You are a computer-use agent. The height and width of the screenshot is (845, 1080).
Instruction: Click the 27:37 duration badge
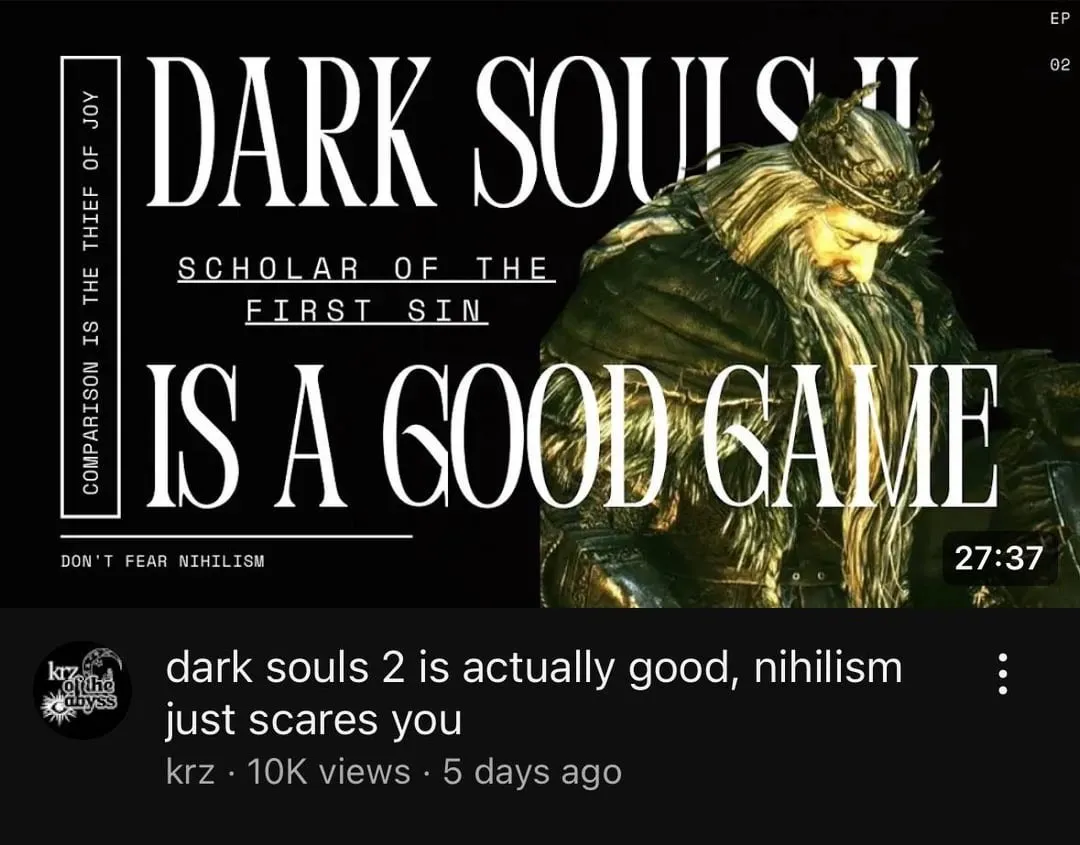pos(999,558)
